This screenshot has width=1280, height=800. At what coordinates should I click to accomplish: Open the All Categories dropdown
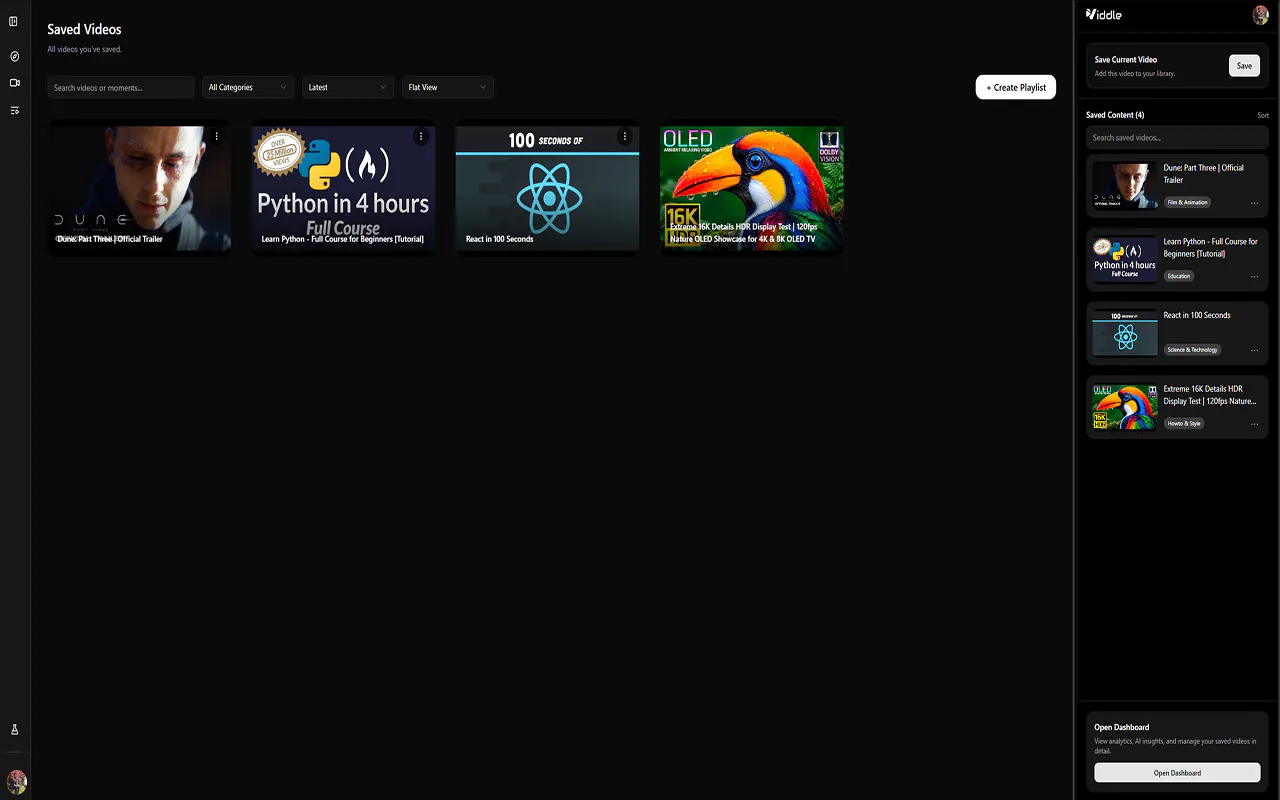(248, 87)
